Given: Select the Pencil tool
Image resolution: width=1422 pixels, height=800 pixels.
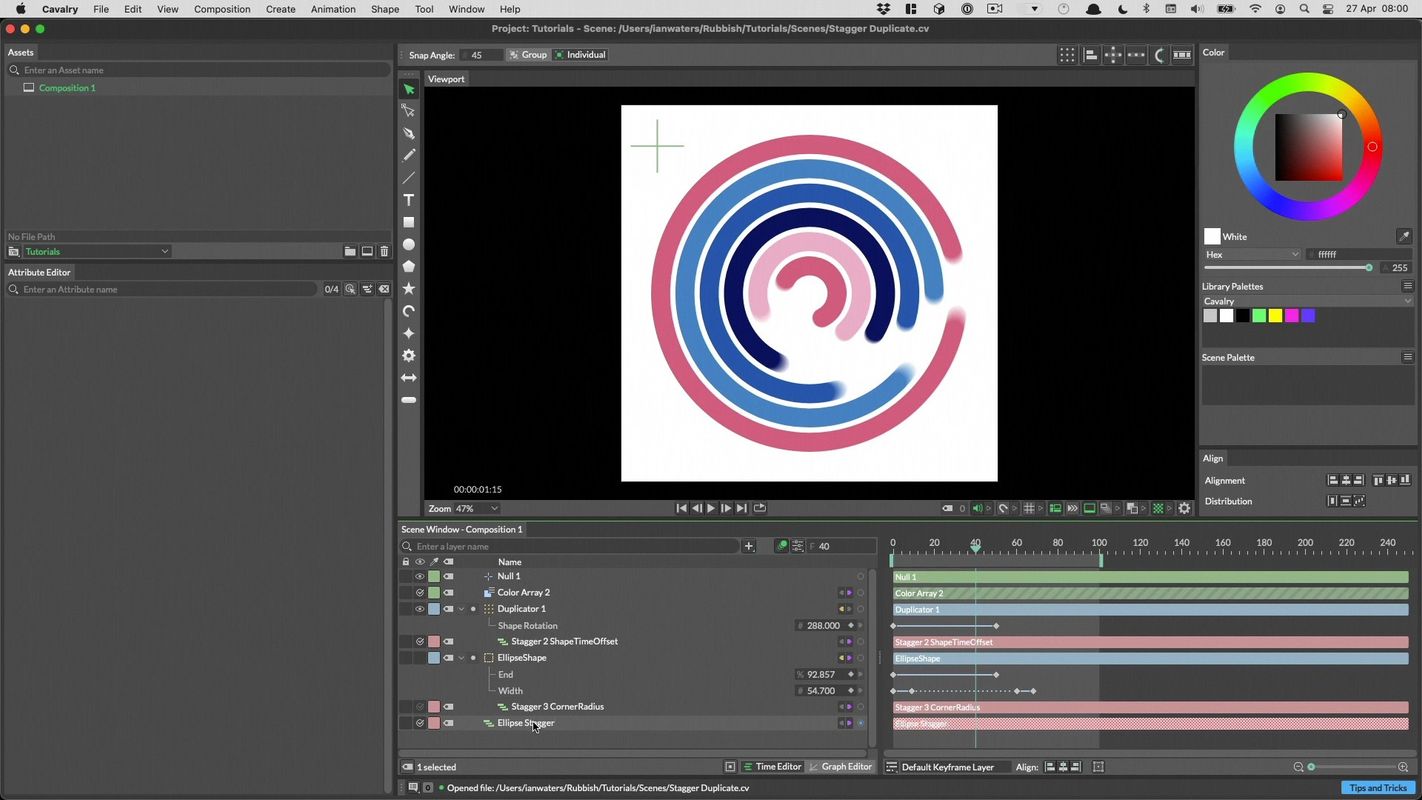Looking at the screenshot, I should coord(408,155).
